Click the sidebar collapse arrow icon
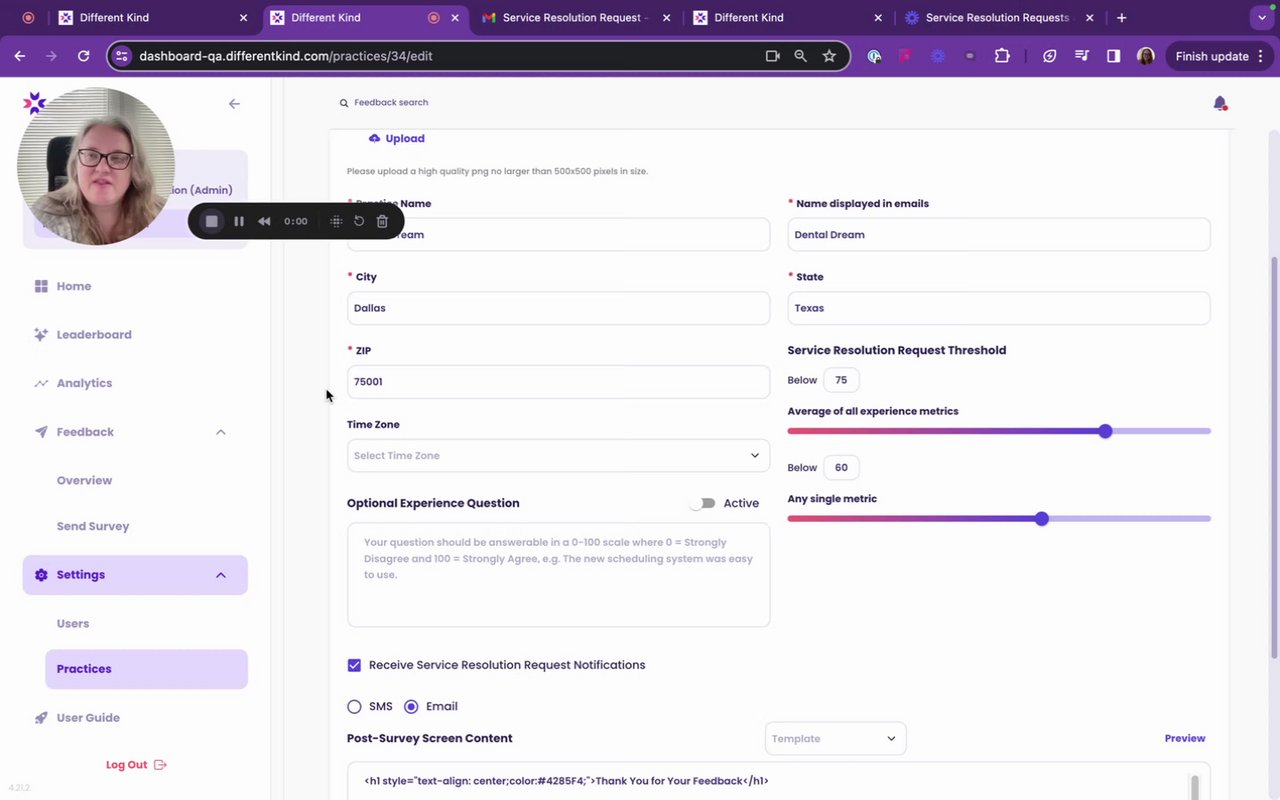Image resolution: width=1280 pixels, height=800 pixels. point(234,104)
